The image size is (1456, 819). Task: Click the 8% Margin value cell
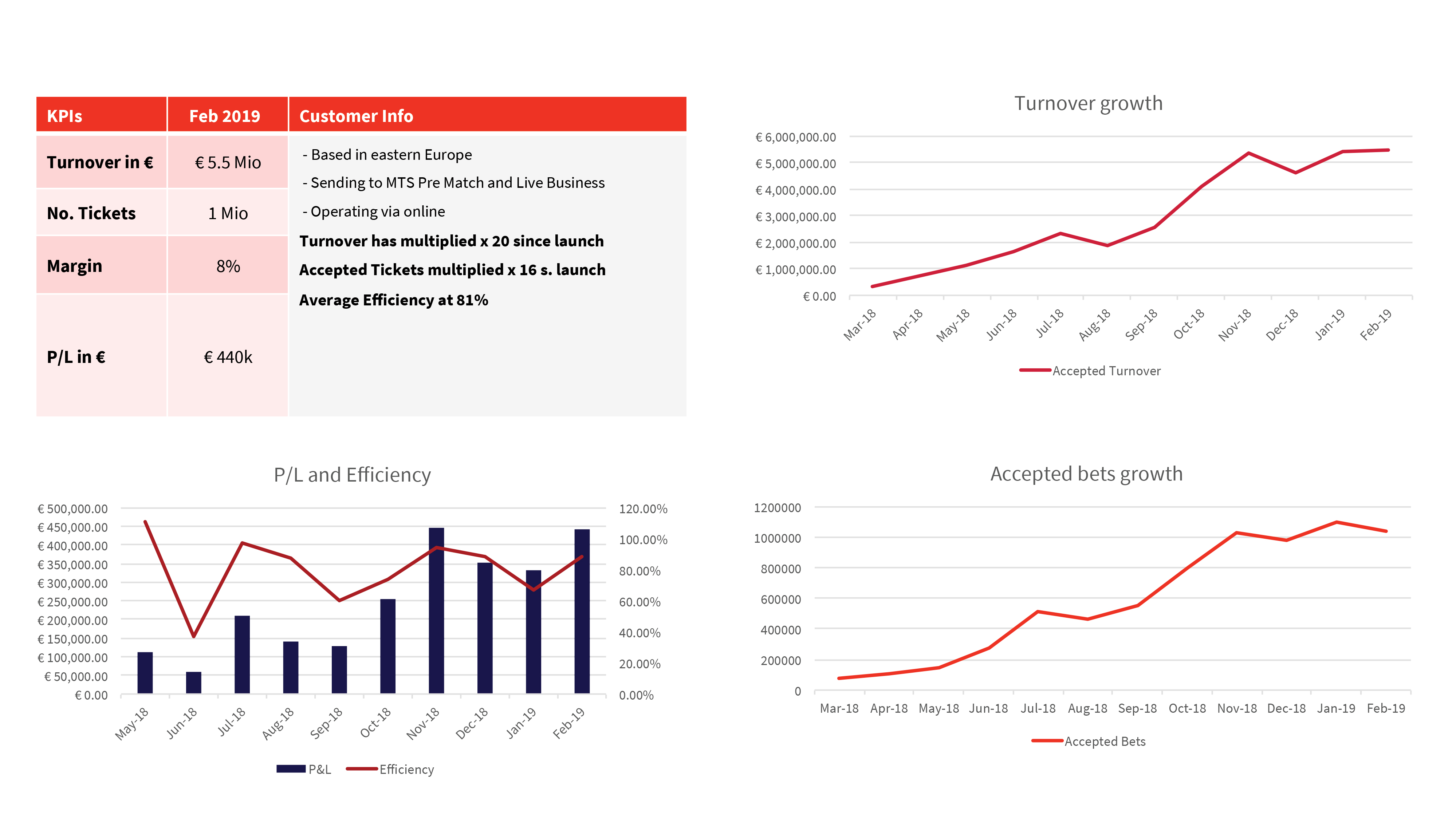227,265
